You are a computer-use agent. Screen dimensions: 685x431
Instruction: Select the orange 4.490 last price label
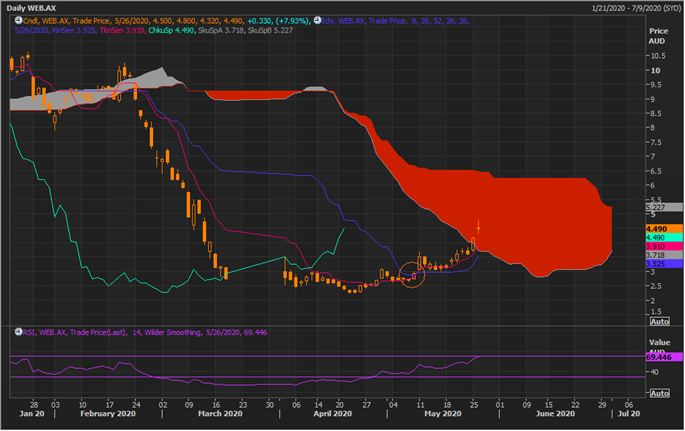[664, 229]
